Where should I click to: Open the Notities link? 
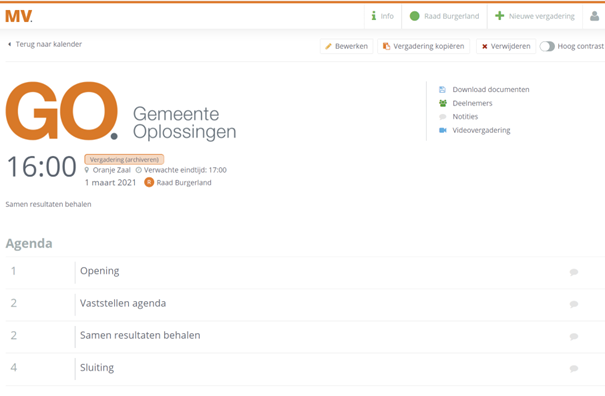(x=465, y=117)
